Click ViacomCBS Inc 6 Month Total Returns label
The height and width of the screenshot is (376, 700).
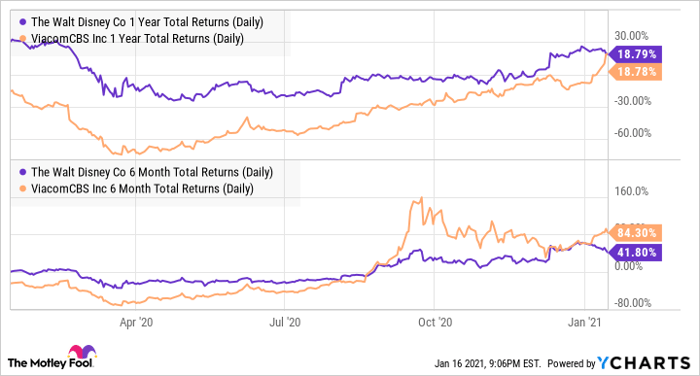click(x=142, y=189)
